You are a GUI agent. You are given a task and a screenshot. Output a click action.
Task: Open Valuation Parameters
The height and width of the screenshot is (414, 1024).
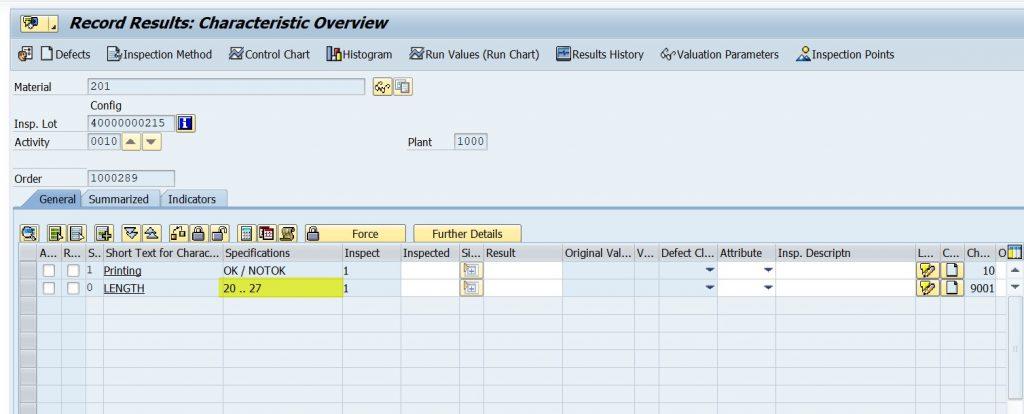719,54
